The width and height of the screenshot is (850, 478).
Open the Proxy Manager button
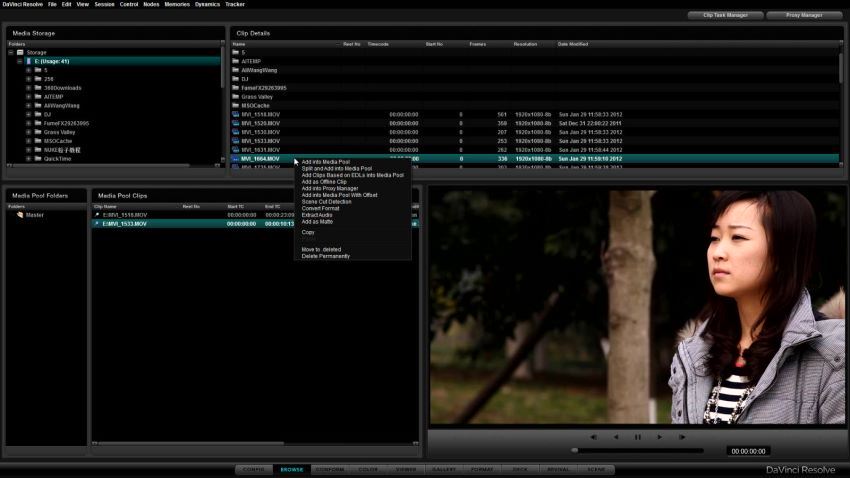[804, 15]
